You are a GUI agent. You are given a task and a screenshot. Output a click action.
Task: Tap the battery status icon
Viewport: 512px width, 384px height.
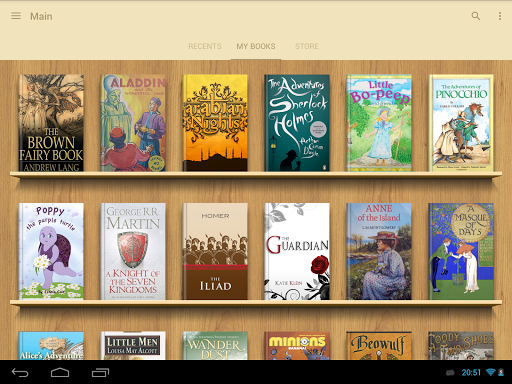click(x=501, y=372)
